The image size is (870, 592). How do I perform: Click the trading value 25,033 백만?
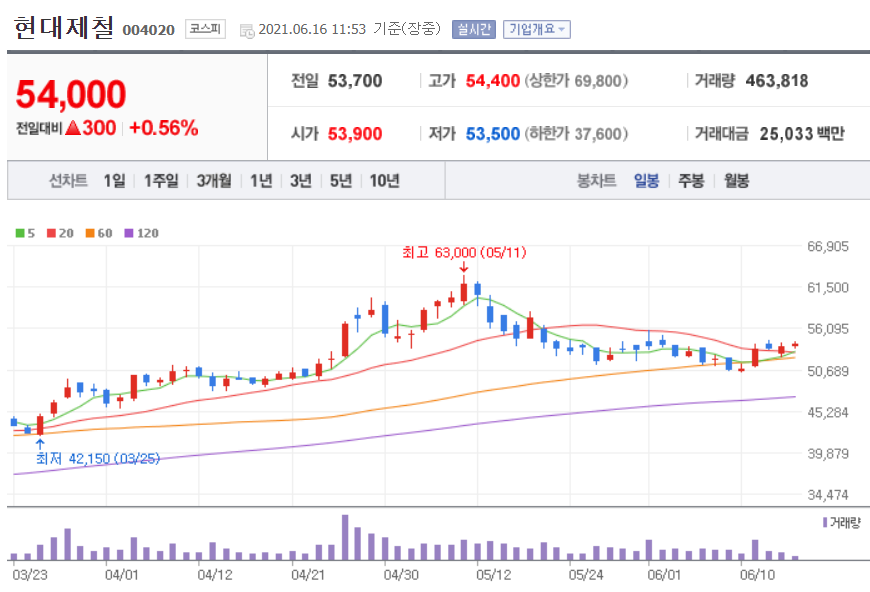[802, 134]
